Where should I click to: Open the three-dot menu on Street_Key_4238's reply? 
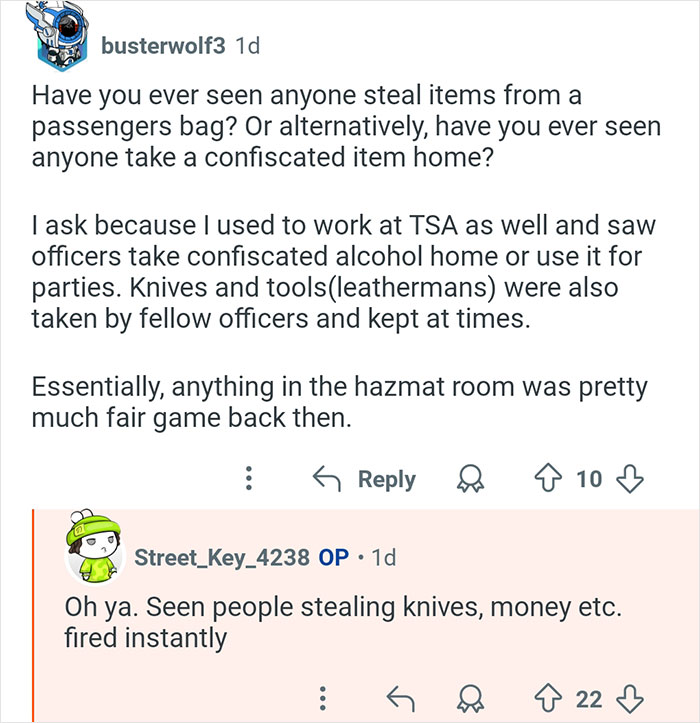pos(322,697)
